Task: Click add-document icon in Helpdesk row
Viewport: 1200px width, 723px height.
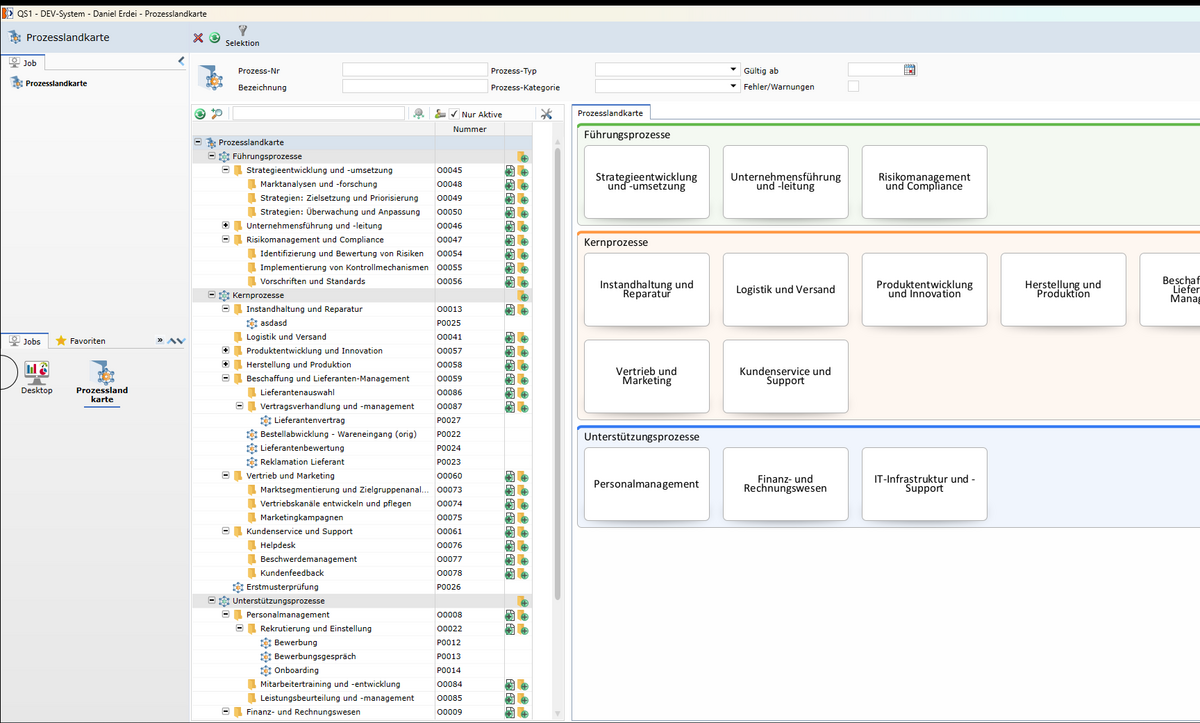Action: [509, 546]
